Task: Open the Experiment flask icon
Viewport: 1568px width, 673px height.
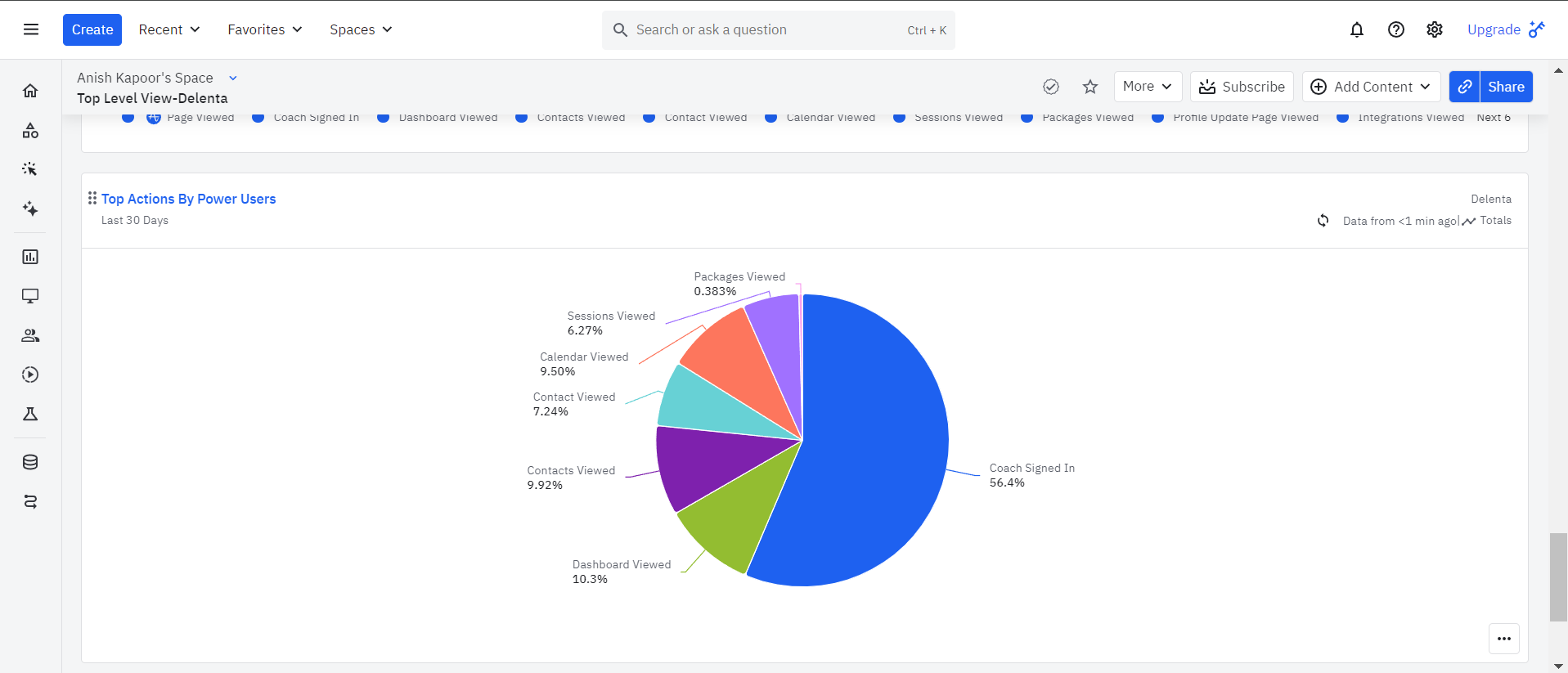Action: [30, 414]
